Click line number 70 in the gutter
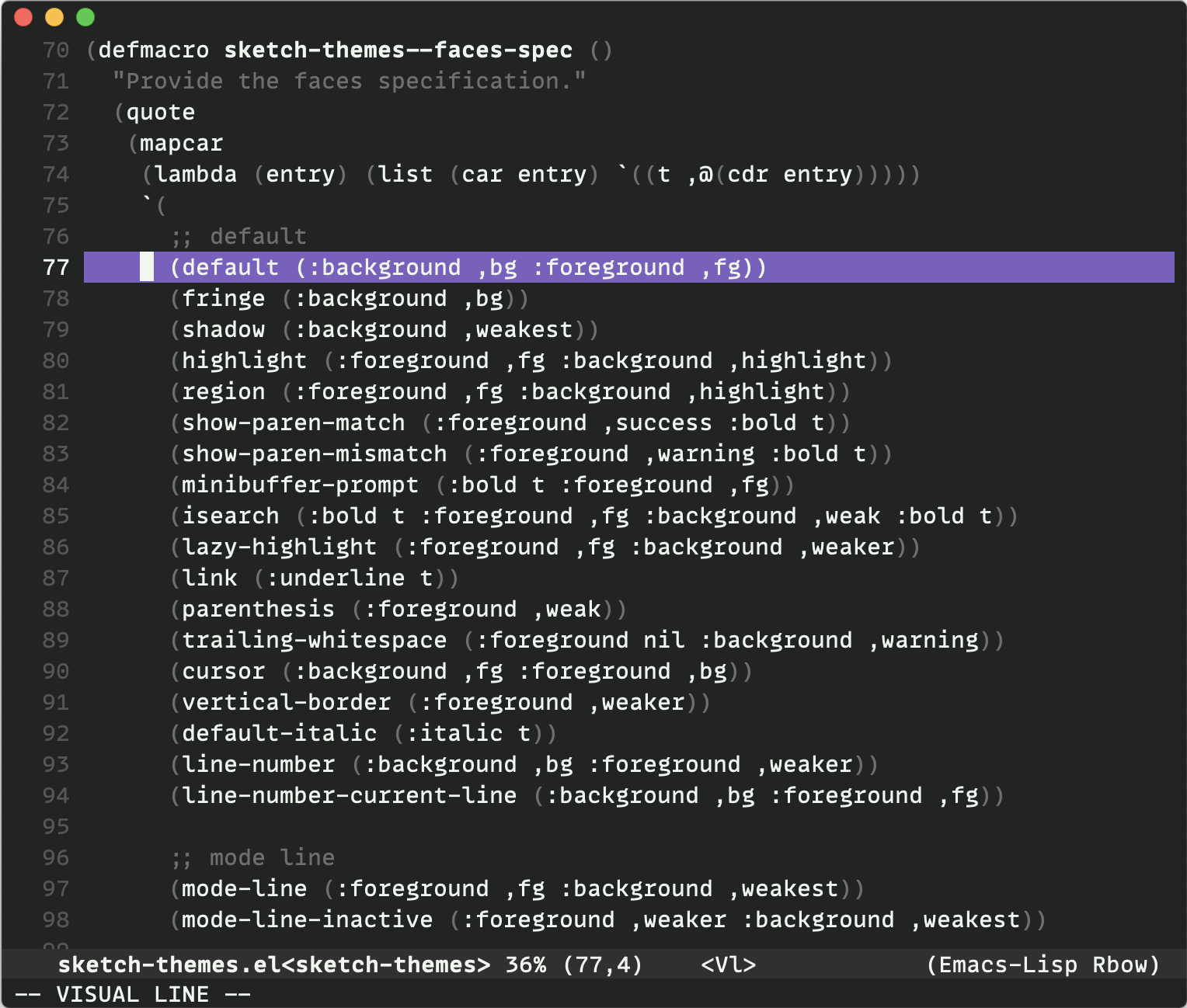 (x=56, y=50)
